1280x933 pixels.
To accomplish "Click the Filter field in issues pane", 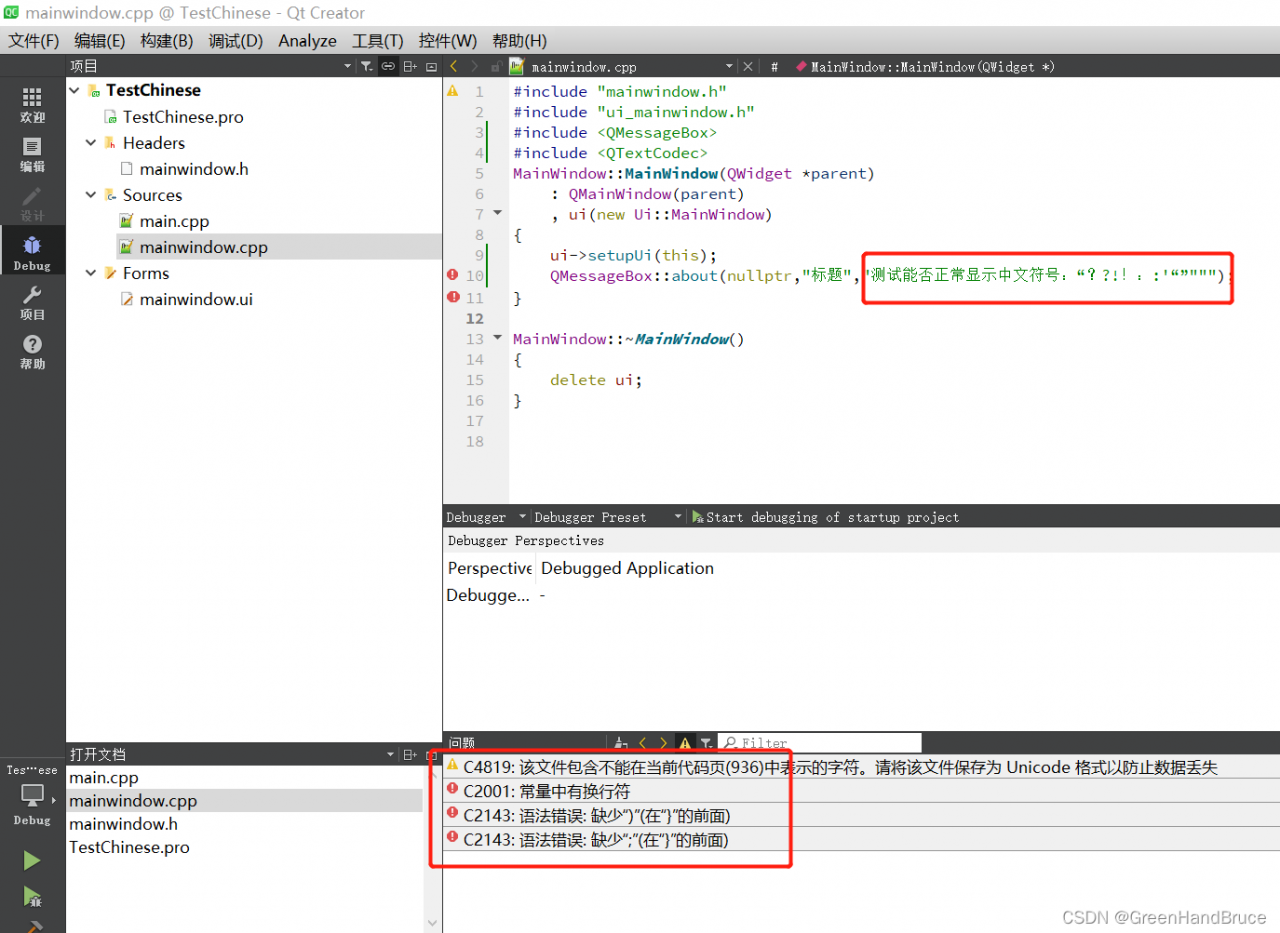I will point(820,743).
